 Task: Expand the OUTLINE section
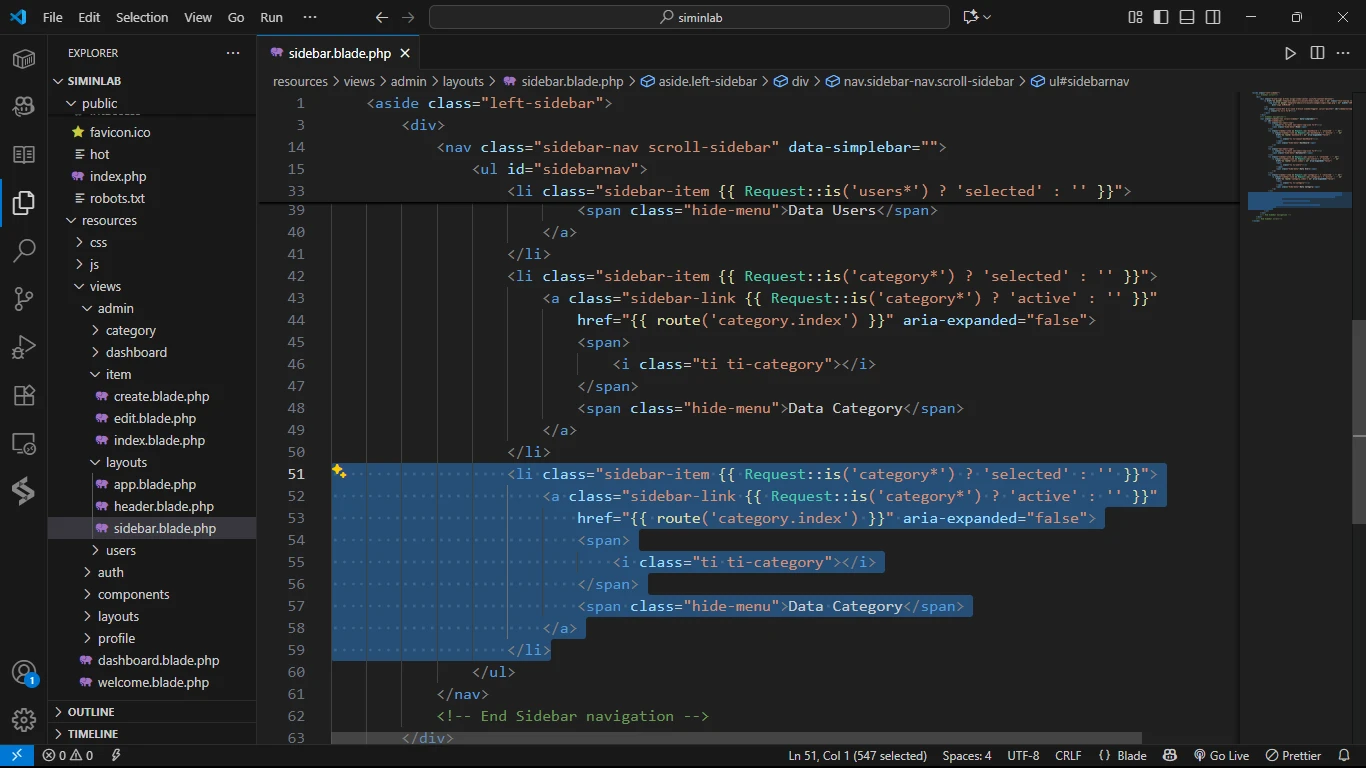click(90, 712)
